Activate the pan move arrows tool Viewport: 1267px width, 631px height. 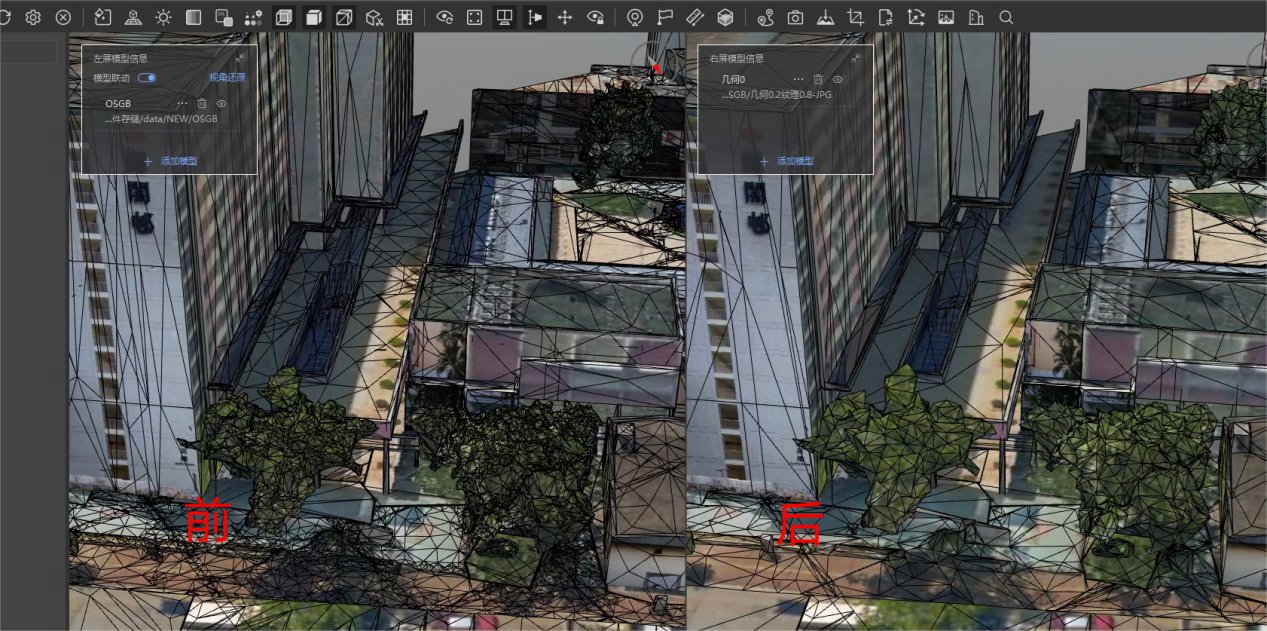point(564,17)
